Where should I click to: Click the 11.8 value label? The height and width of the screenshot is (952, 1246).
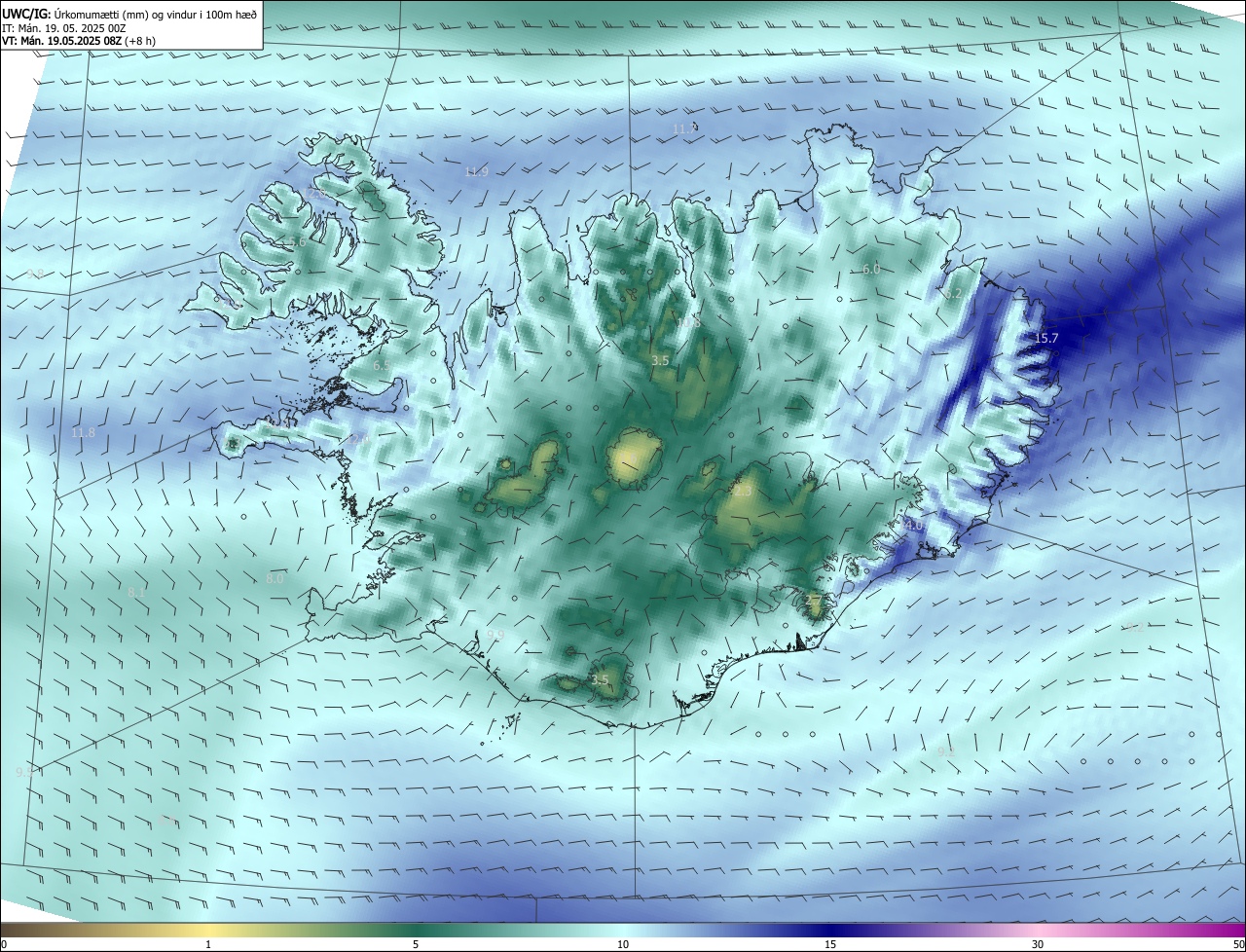pos(84,432)
